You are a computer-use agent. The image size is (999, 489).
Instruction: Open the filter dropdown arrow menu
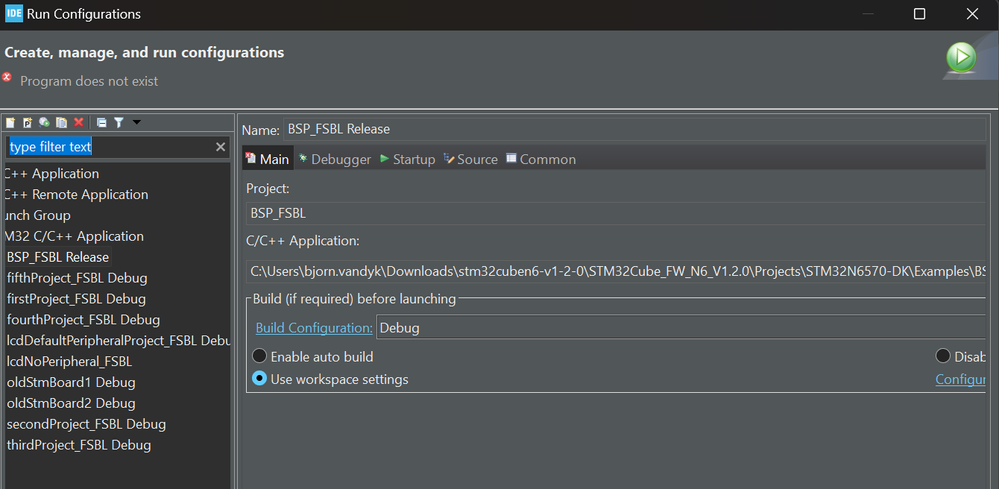pyautogui.click(x=137, y=122)
